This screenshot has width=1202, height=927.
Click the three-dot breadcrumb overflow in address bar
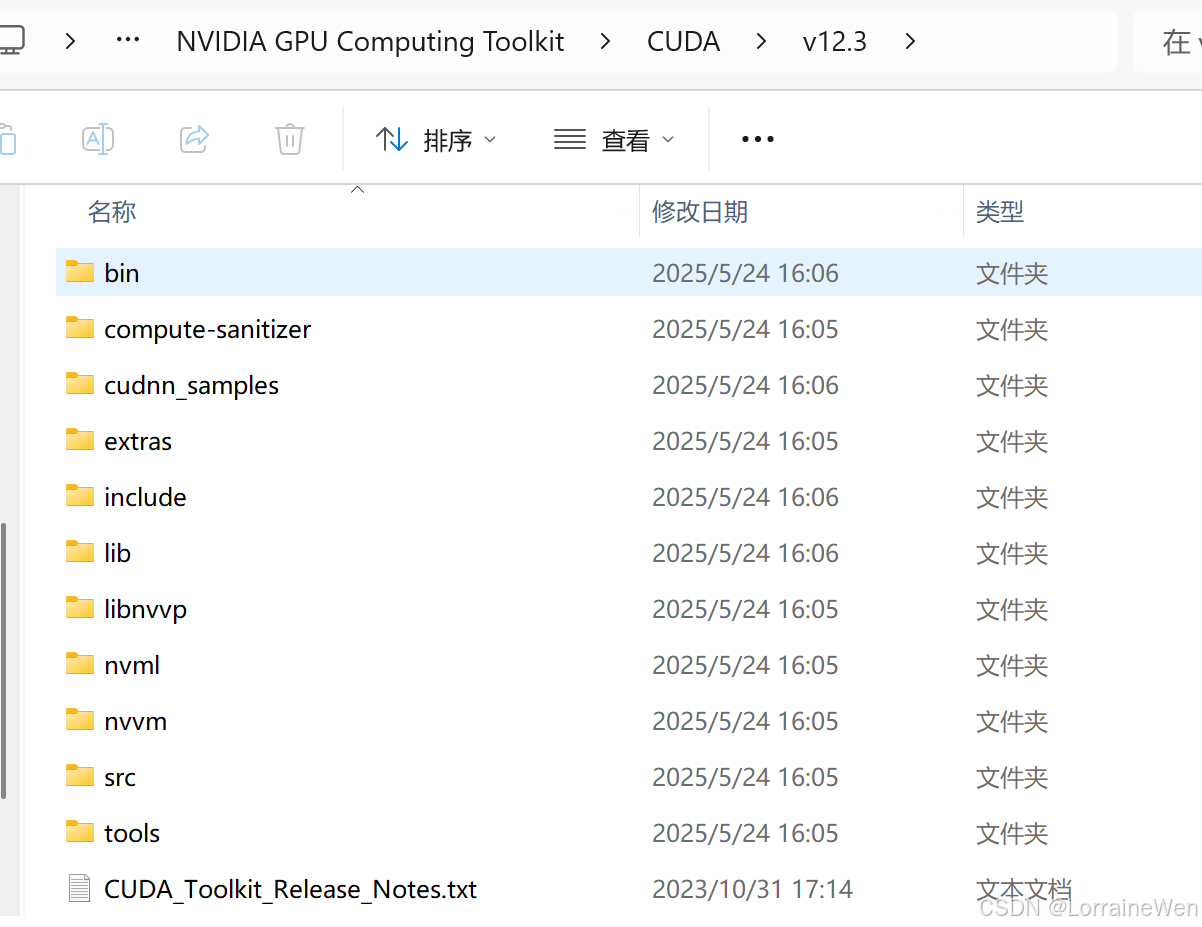[128, 41]
